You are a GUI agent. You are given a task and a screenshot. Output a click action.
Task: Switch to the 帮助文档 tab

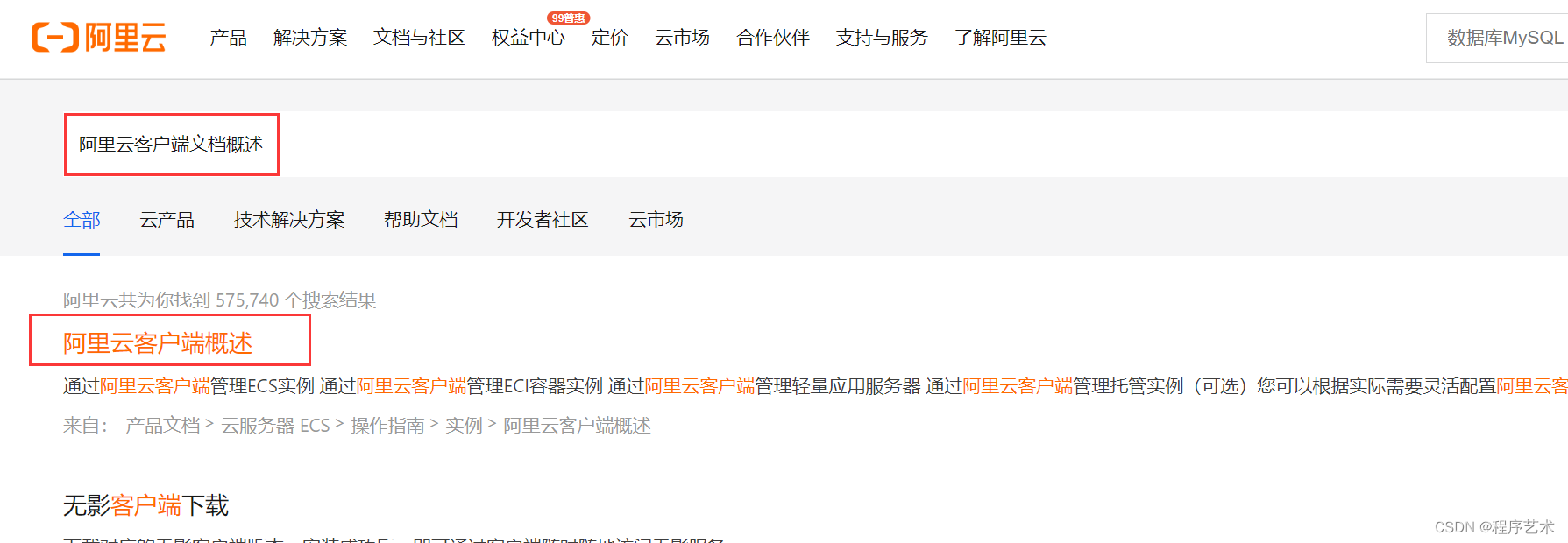(421, 220)
